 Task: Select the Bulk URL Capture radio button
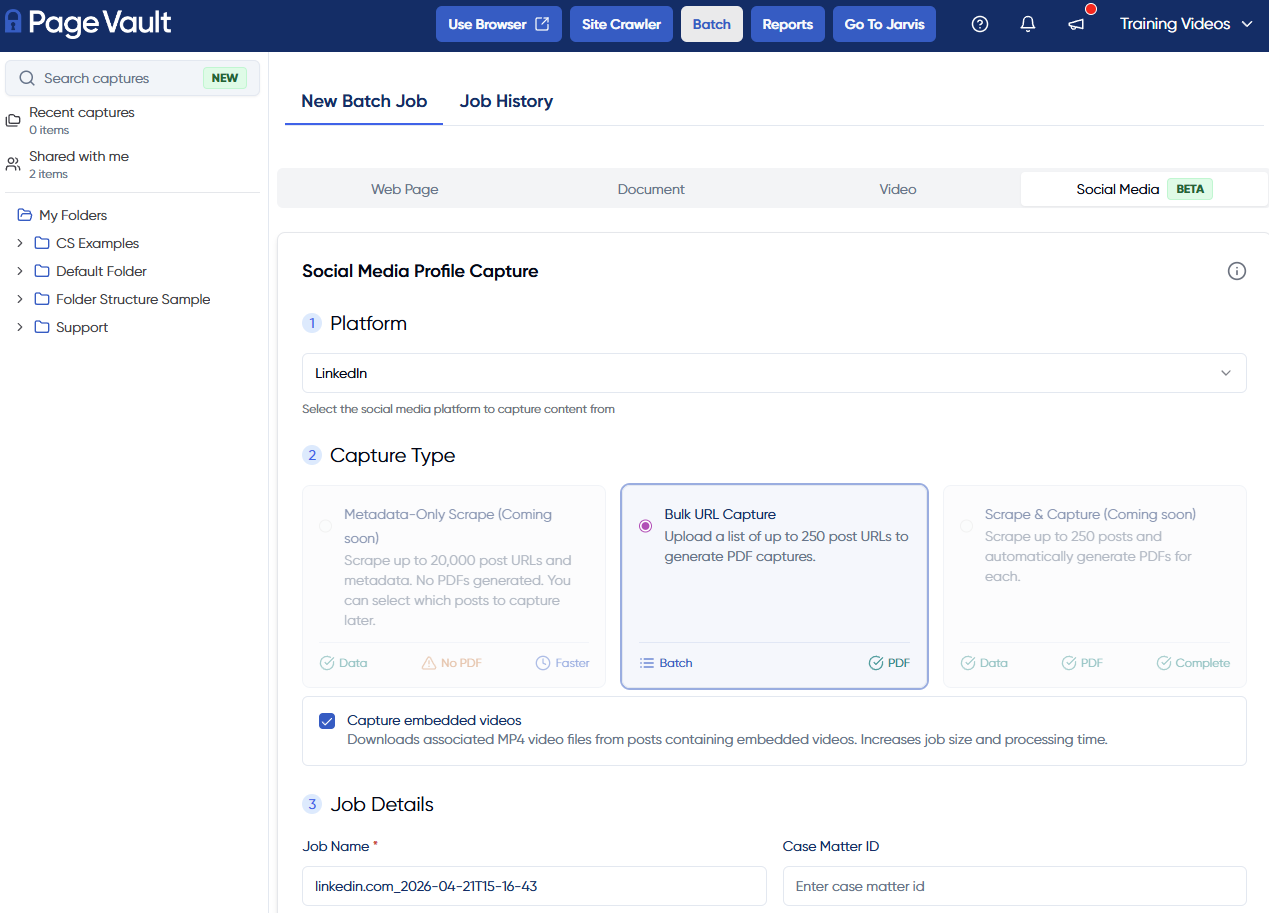pos(646,526)
